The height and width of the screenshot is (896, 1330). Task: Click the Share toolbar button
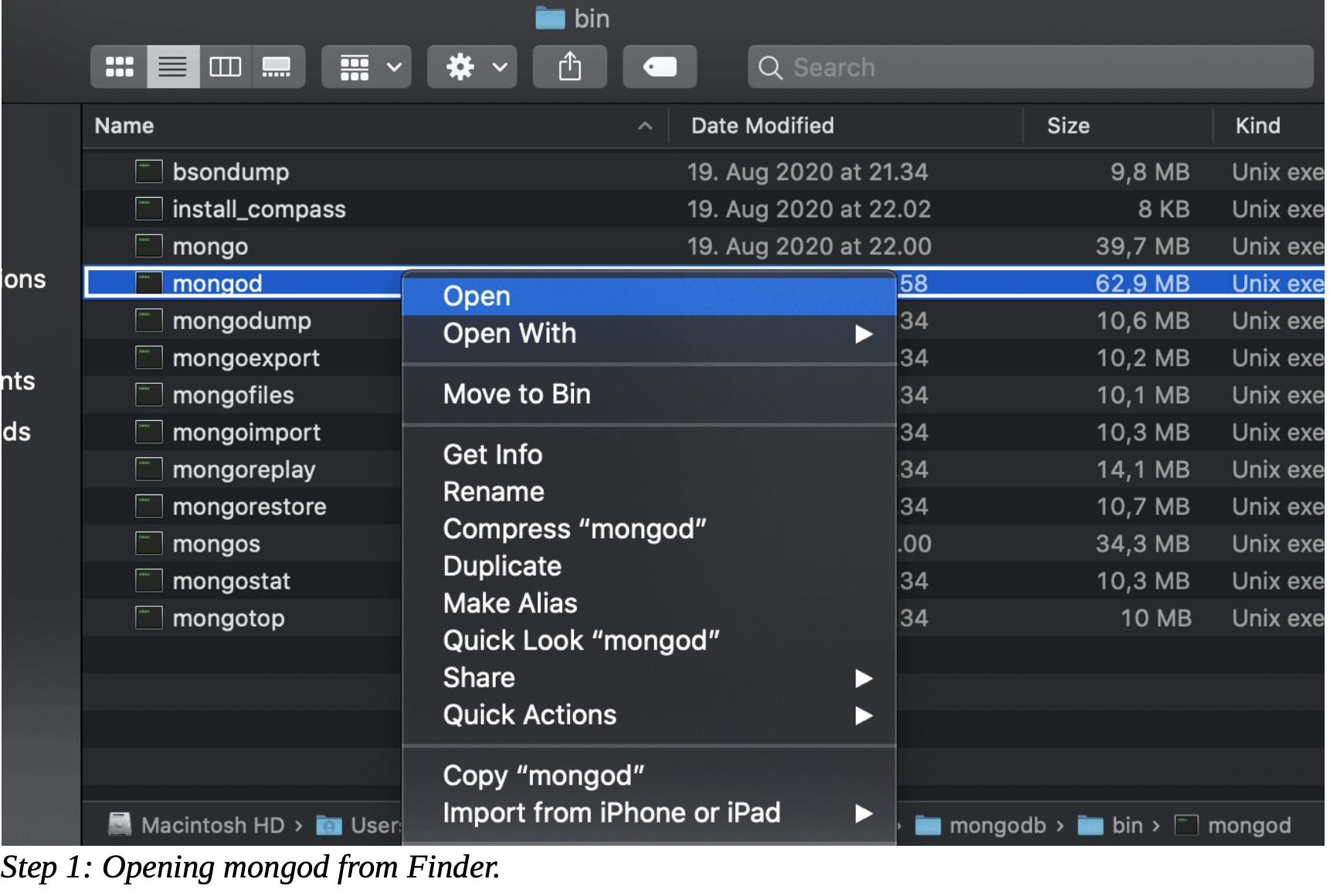click(x=570, y=67)
